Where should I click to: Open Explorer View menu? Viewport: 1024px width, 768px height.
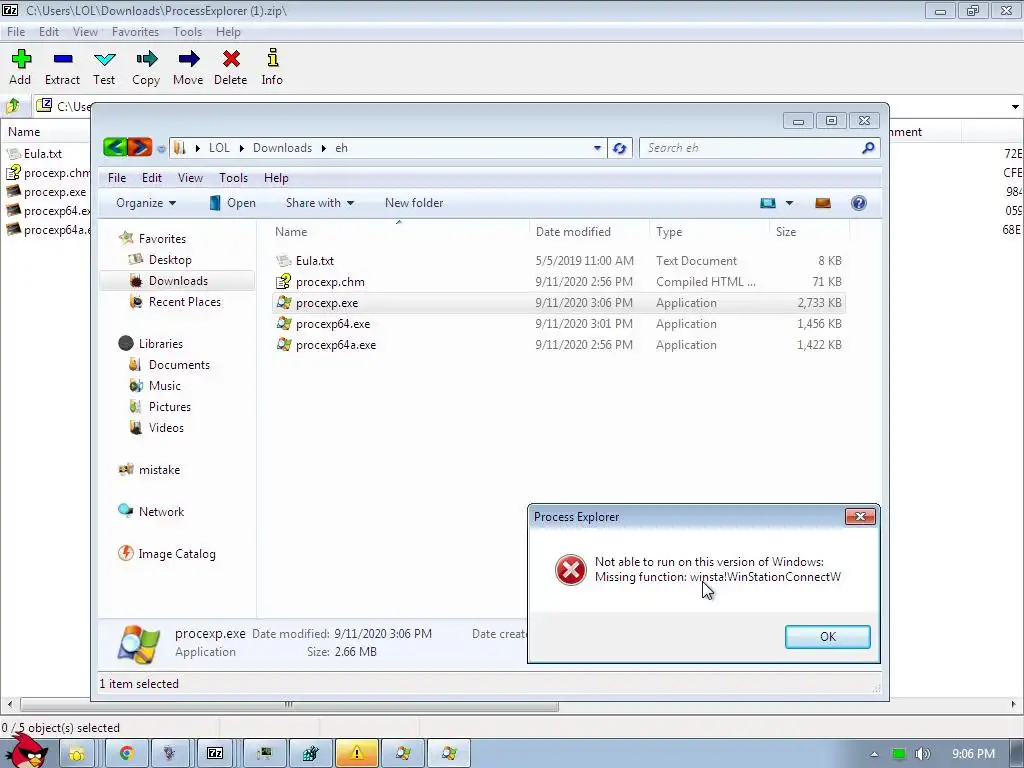(190, 178)
